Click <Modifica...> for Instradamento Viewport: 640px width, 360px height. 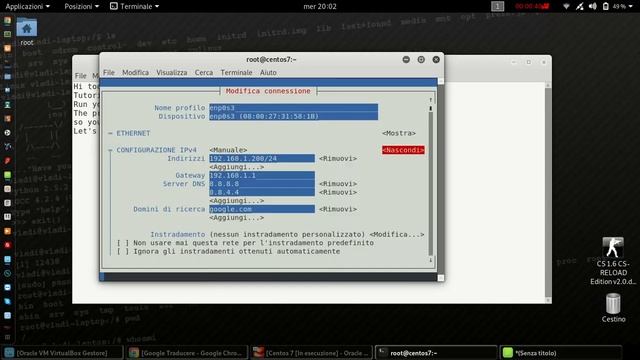pos(397,234)
